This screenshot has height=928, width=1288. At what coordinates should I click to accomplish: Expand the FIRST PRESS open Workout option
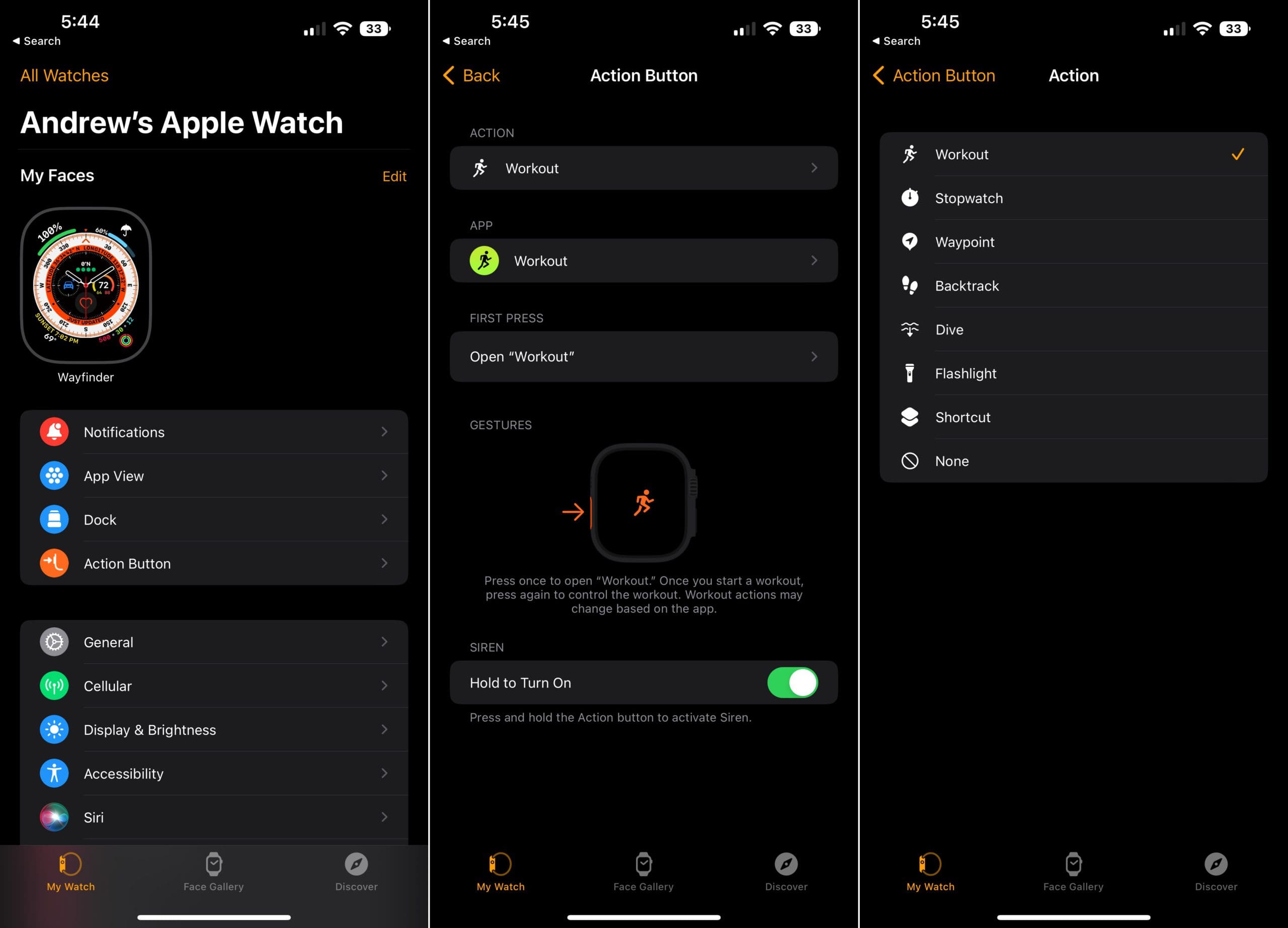pyautogui.click(x=644, y=356)
